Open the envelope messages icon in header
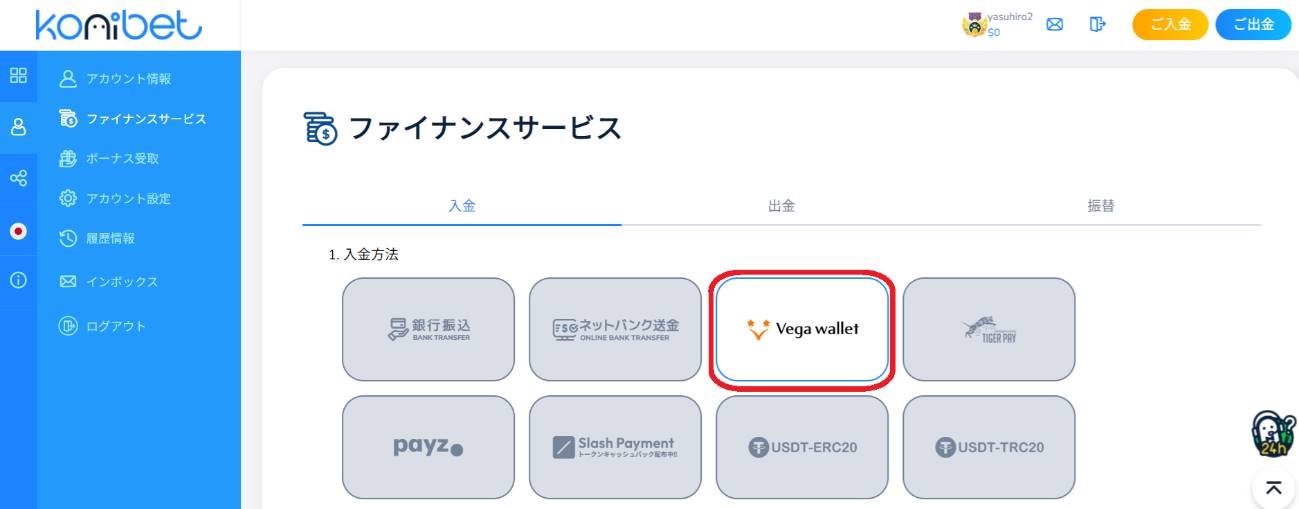 (1054, 24)
